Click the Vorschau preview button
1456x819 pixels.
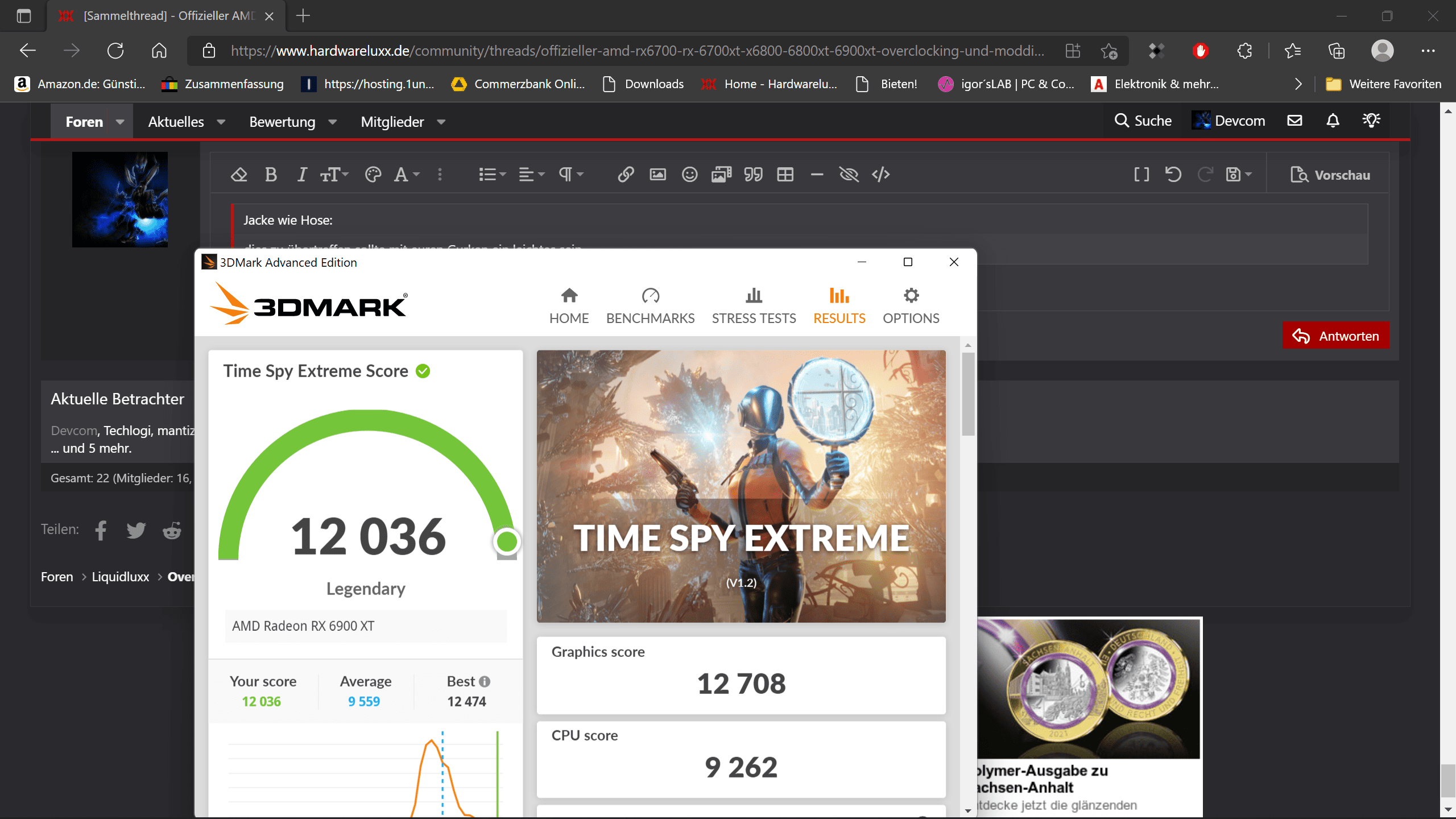(x=1330, y=175)
